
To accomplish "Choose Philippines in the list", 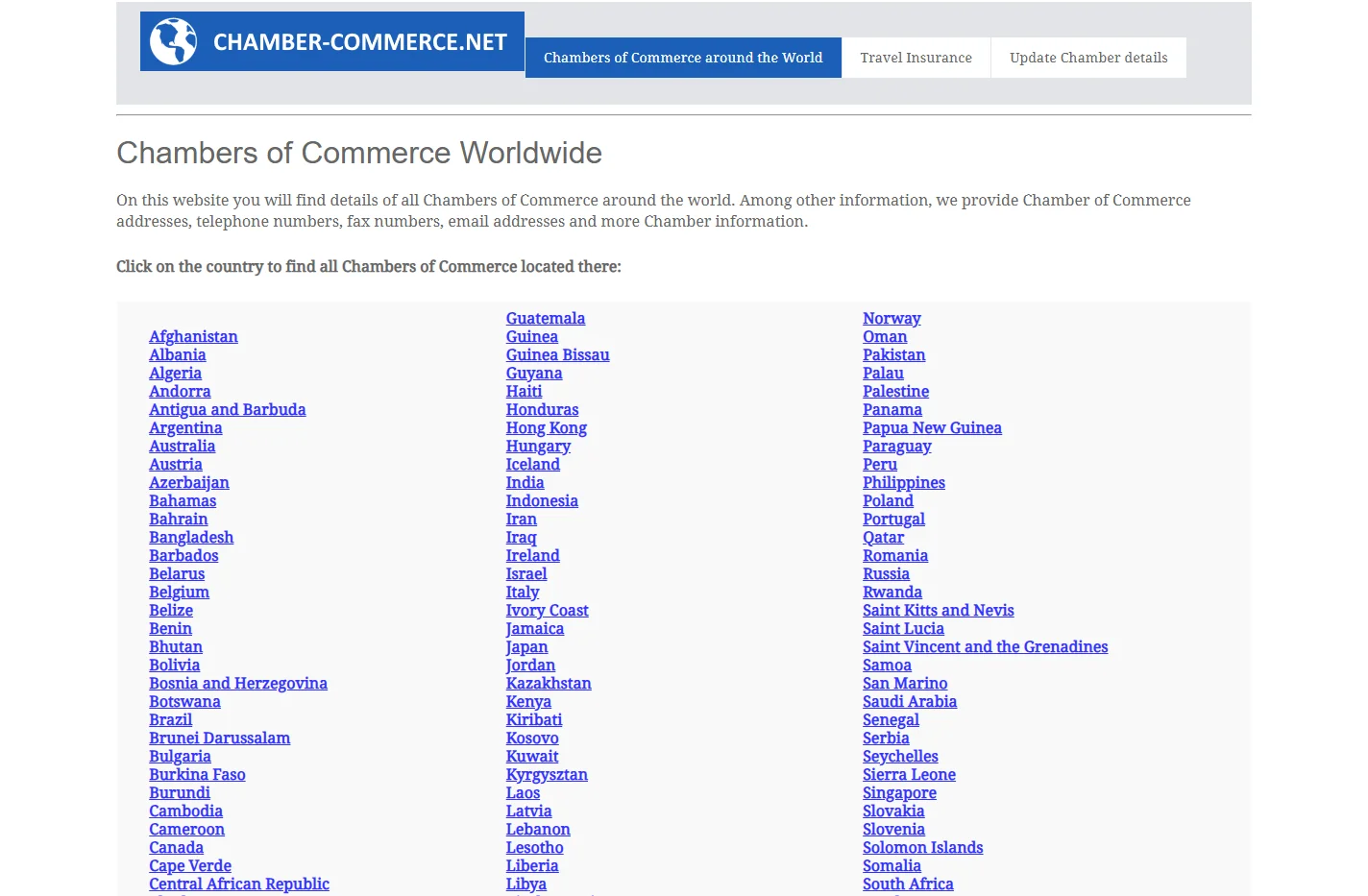I will 903,482.
